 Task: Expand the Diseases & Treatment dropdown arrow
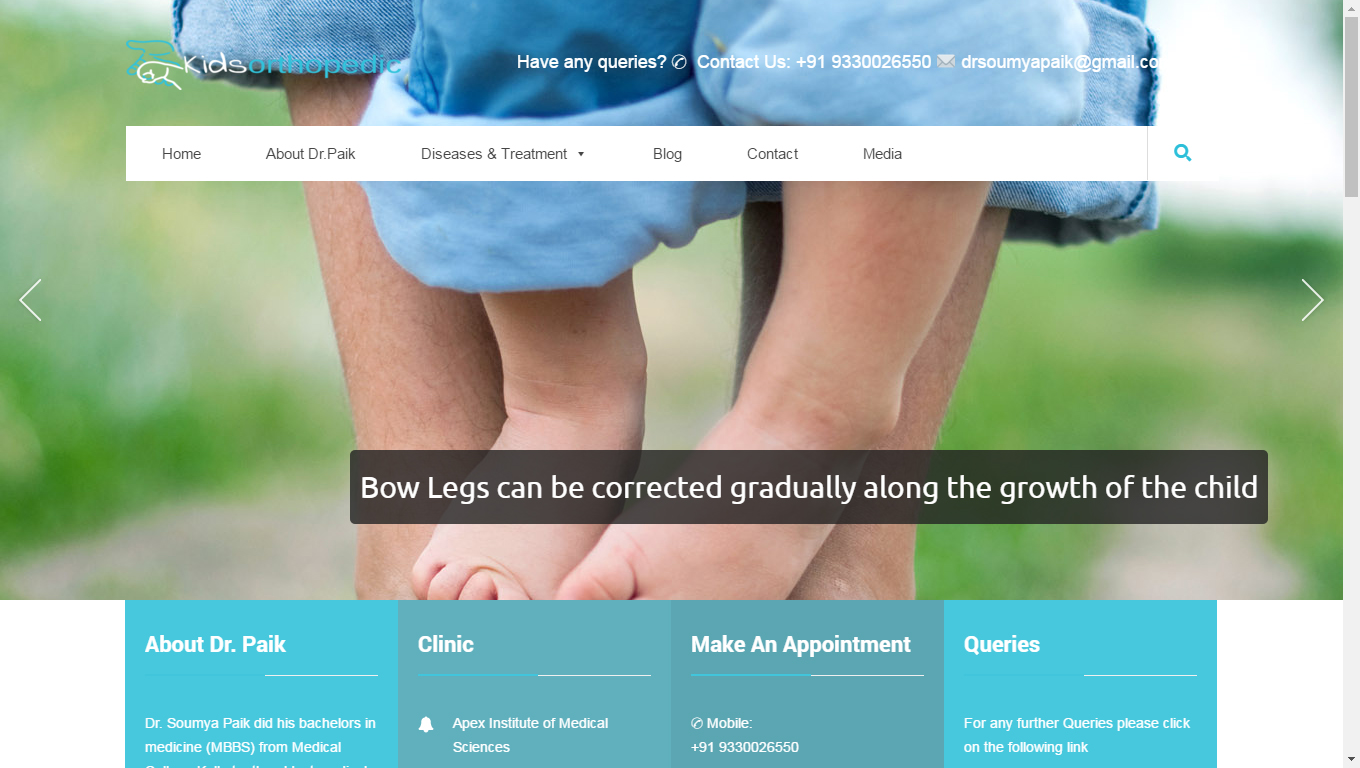pyautogui.click(x=581, y=154)
